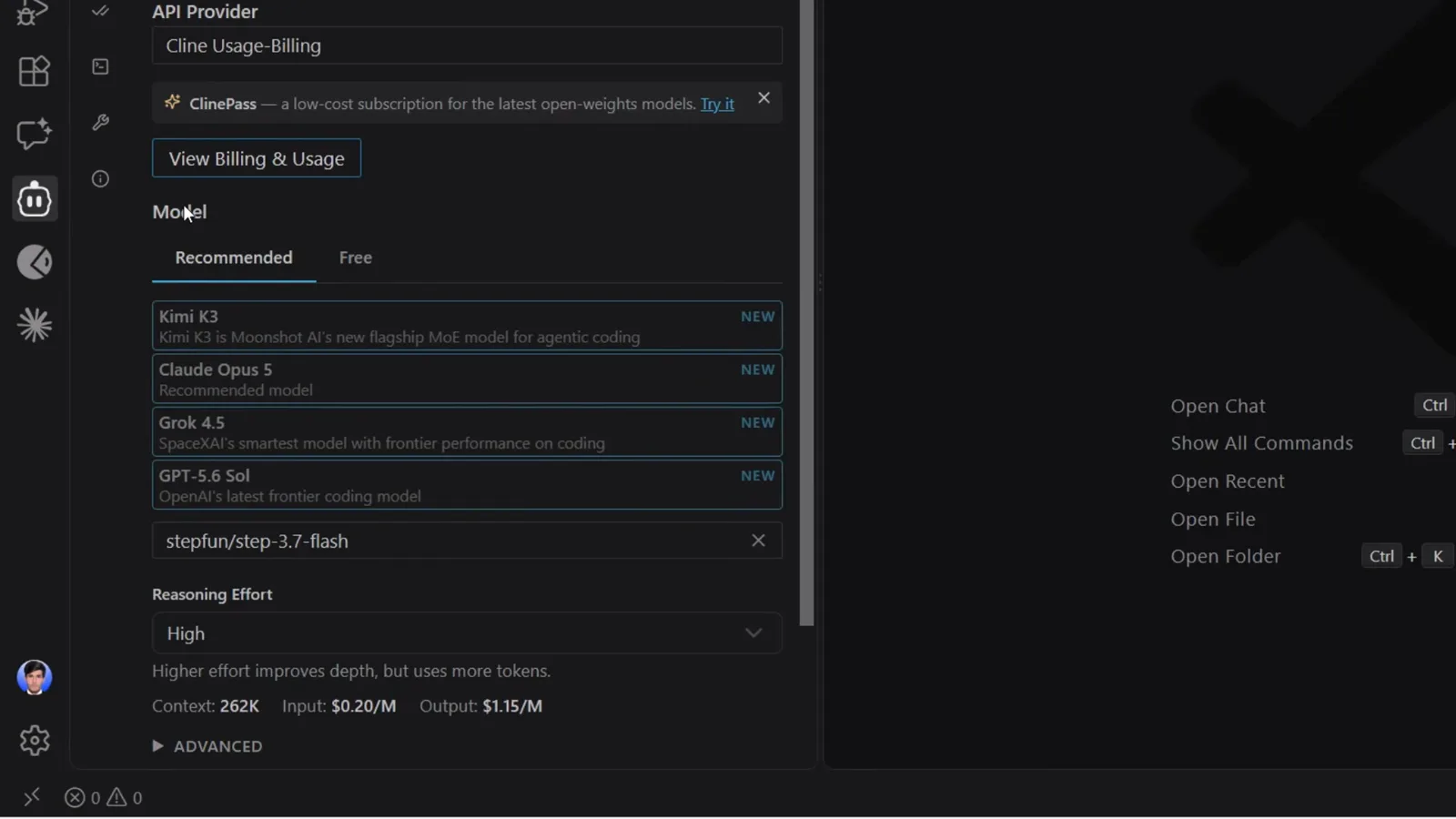Viewport: 1456px width, 819px height.
Task: Click Open Chat in the editor welcome
Action: 1218,406
